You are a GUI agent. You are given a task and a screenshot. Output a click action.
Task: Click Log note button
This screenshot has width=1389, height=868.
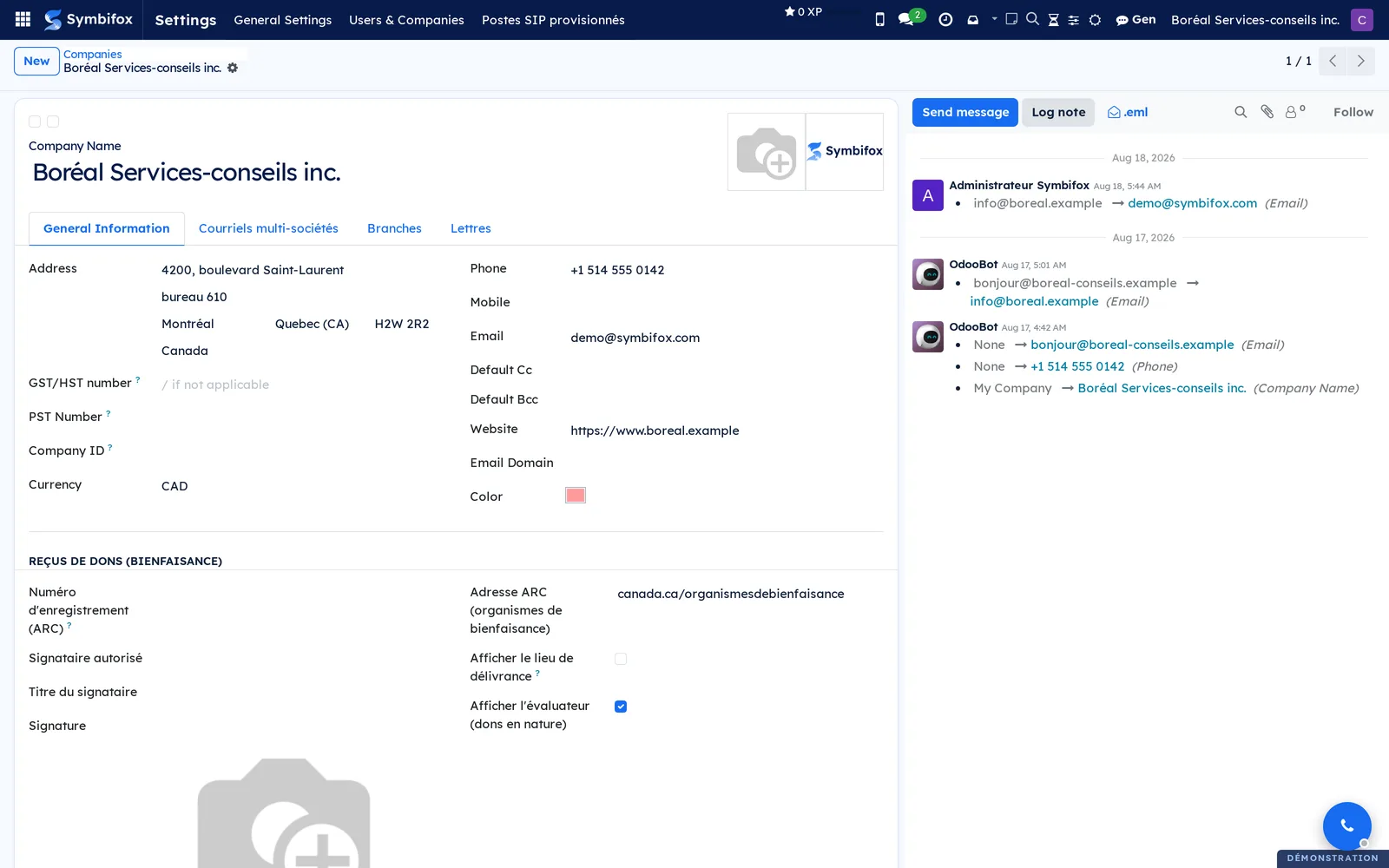pos(1058,112)
